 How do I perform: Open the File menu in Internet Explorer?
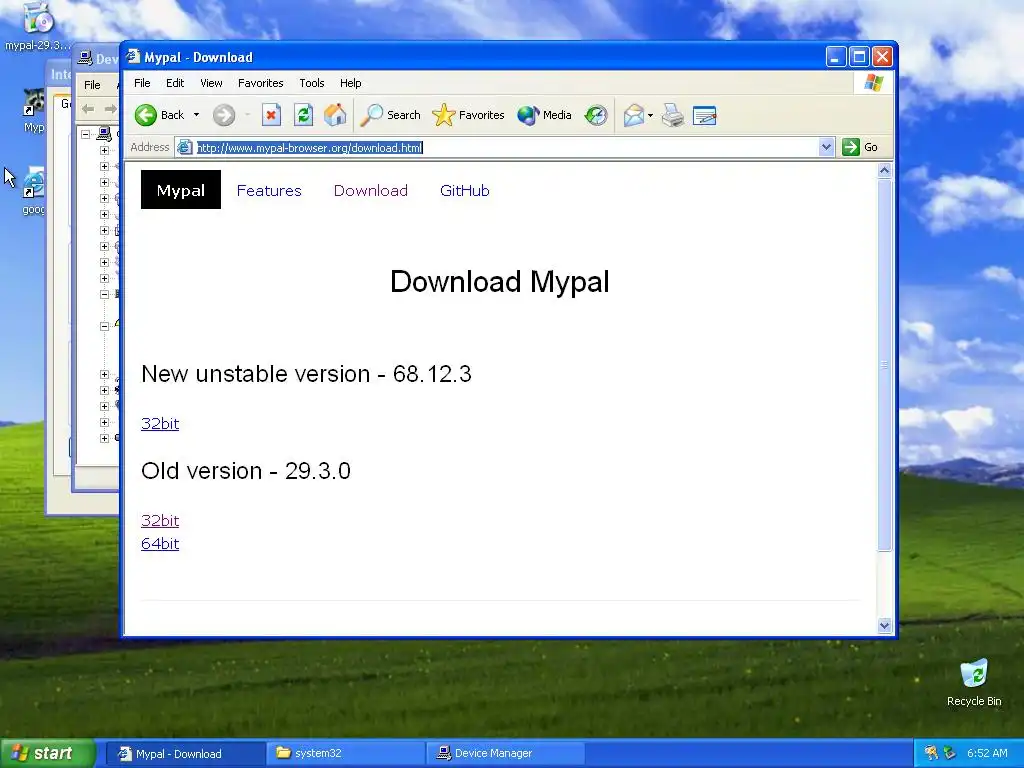142,83
